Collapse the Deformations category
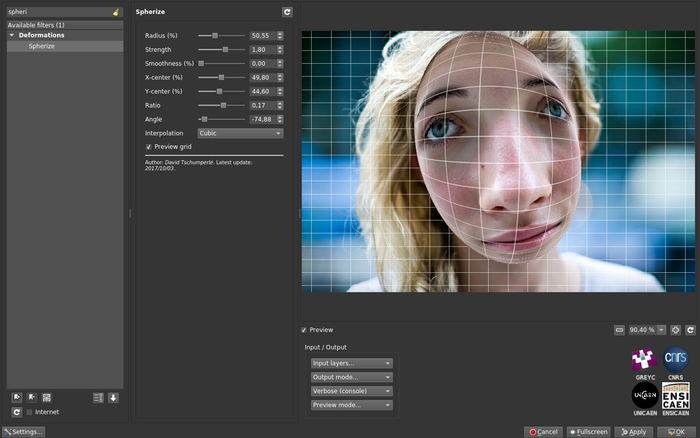 11,35
